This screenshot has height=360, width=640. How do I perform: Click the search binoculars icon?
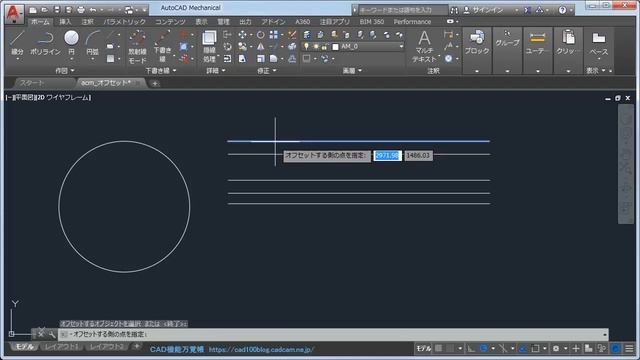coord(454,10)
